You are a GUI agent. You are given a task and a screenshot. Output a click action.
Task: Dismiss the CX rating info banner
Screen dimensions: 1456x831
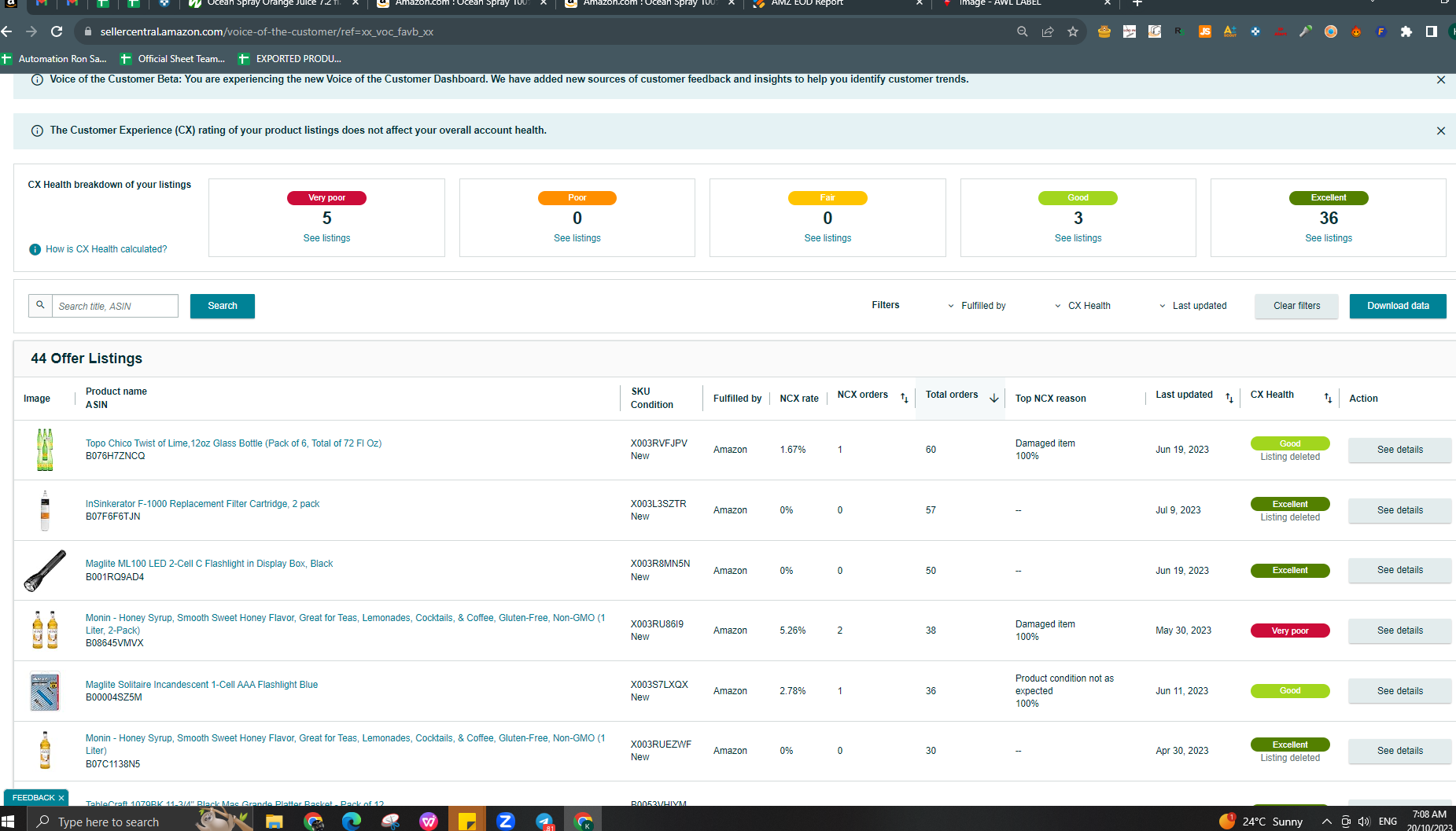1441,131
